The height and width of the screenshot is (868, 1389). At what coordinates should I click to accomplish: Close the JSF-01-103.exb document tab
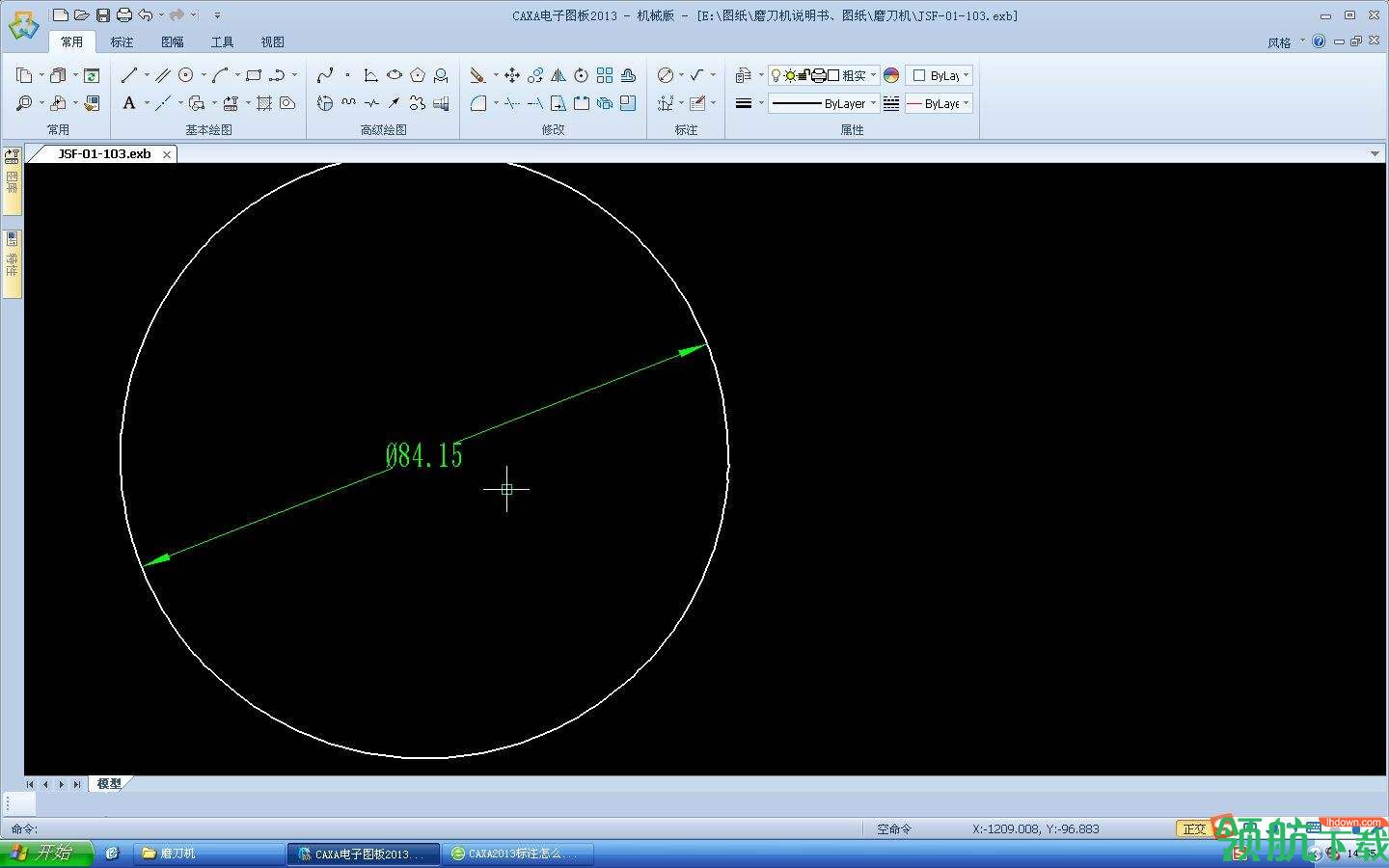pyautogui.click(x=167, y=154)
